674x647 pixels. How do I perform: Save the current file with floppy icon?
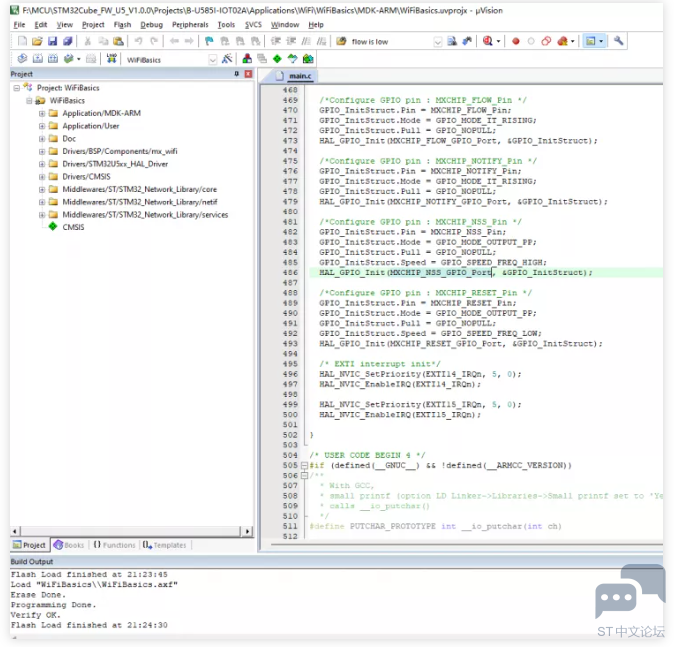pyautogui.click(x=52, y=41)
